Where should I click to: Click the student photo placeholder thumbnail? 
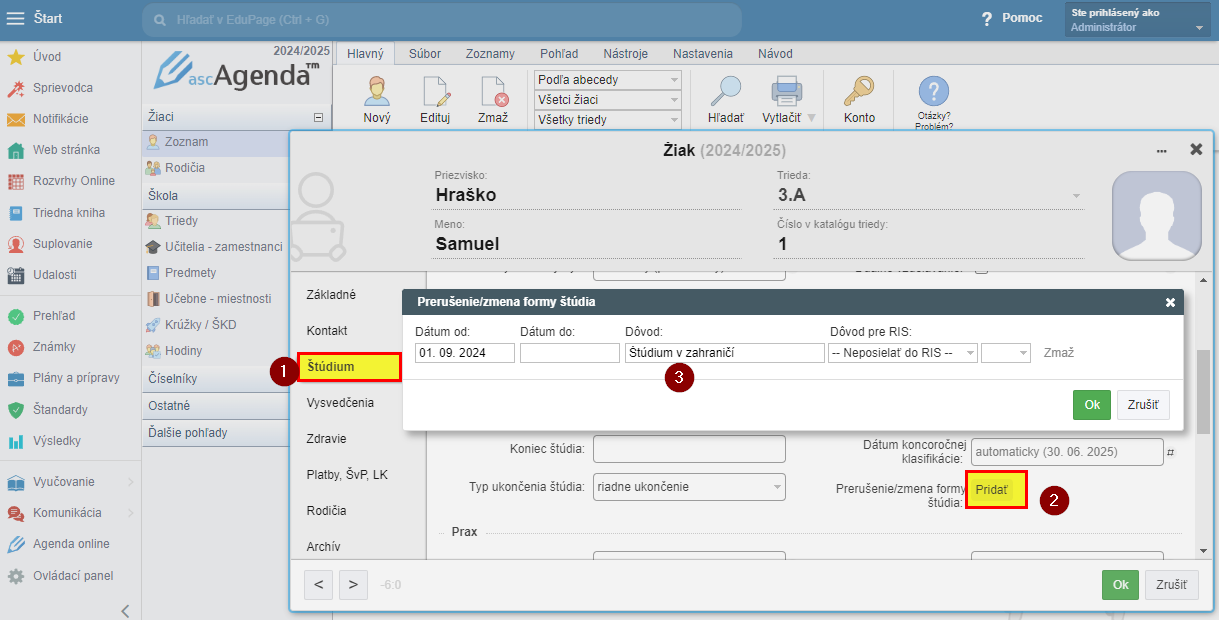click(x=1157, y=216)
